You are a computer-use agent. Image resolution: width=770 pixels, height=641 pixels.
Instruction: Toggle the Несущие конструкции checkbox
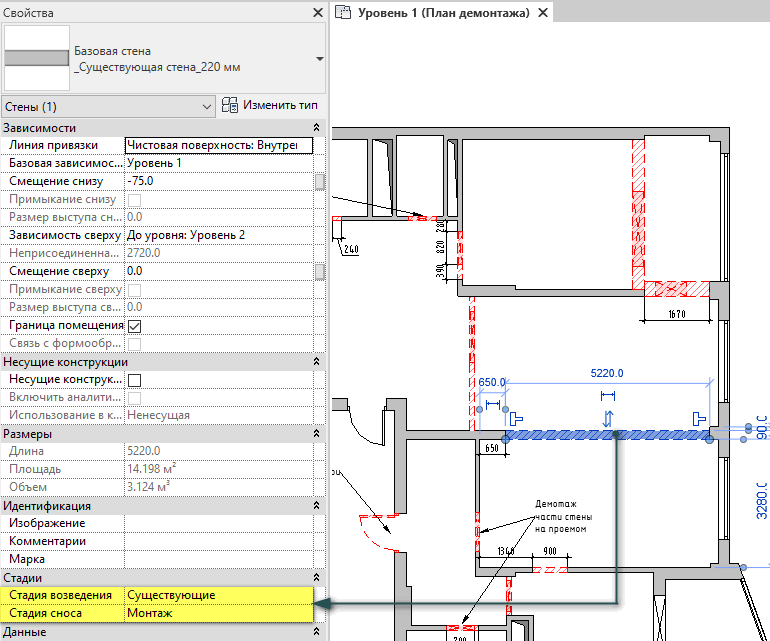(x=134, y=380)
